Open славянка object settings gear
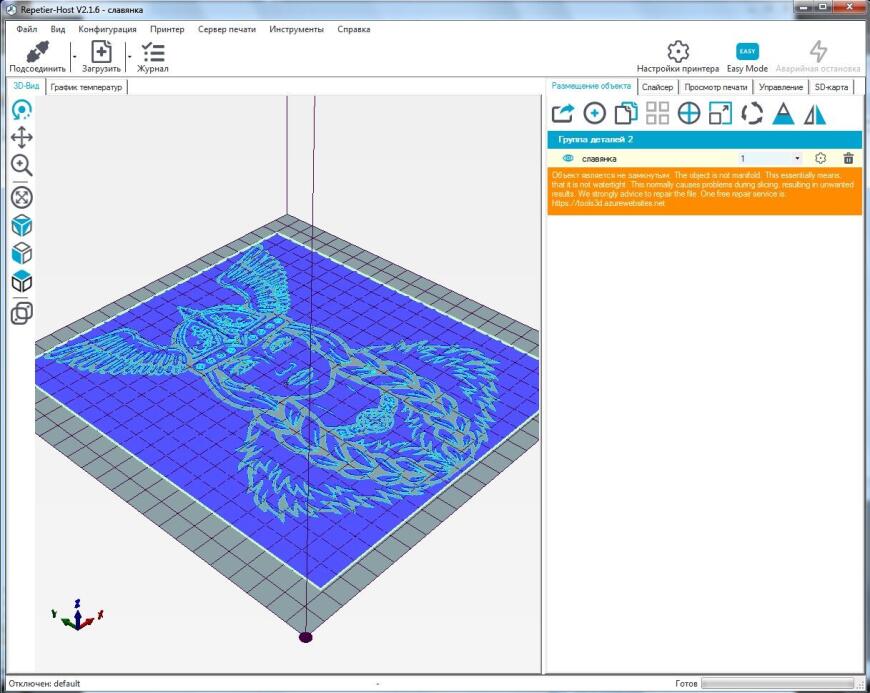The height and width of the screenshot is (693, 870). tap(821, 158)
